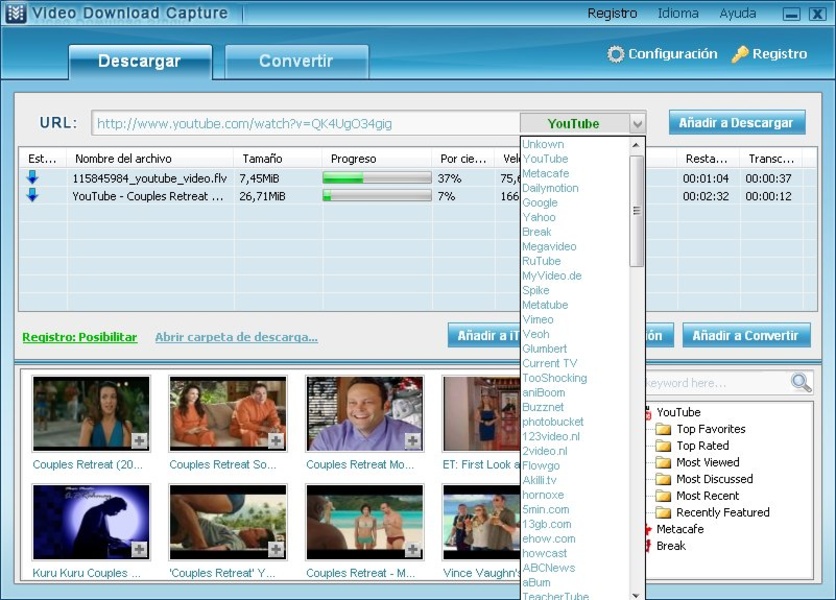Select Unkown in site list
Viewport: 836px width, 600px height.
[543, 144]
